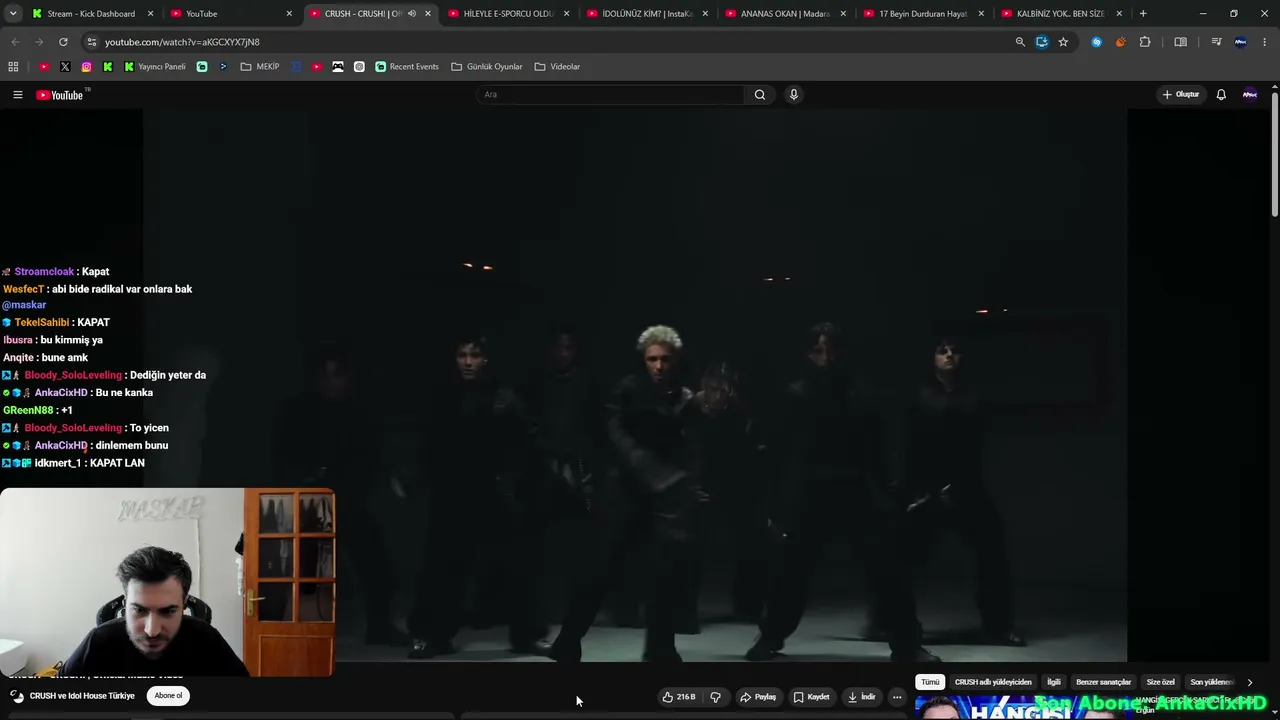Screen dimensions: 1280x720
Task: Open the Shazam extension icon
Action: coord(1097,42)
